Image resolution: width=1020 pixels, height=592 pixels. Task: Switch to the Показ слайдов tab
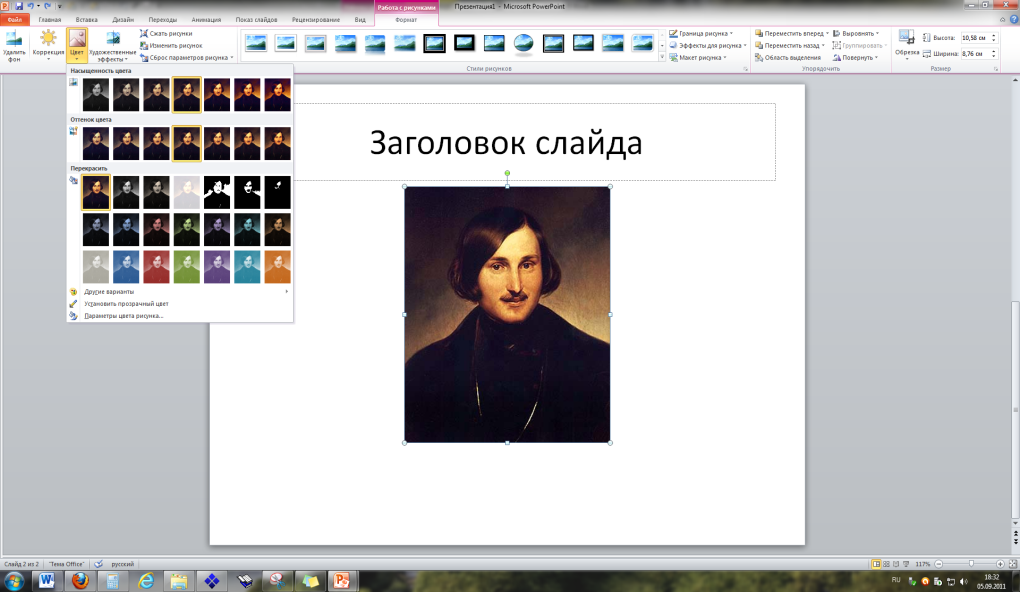256,20
